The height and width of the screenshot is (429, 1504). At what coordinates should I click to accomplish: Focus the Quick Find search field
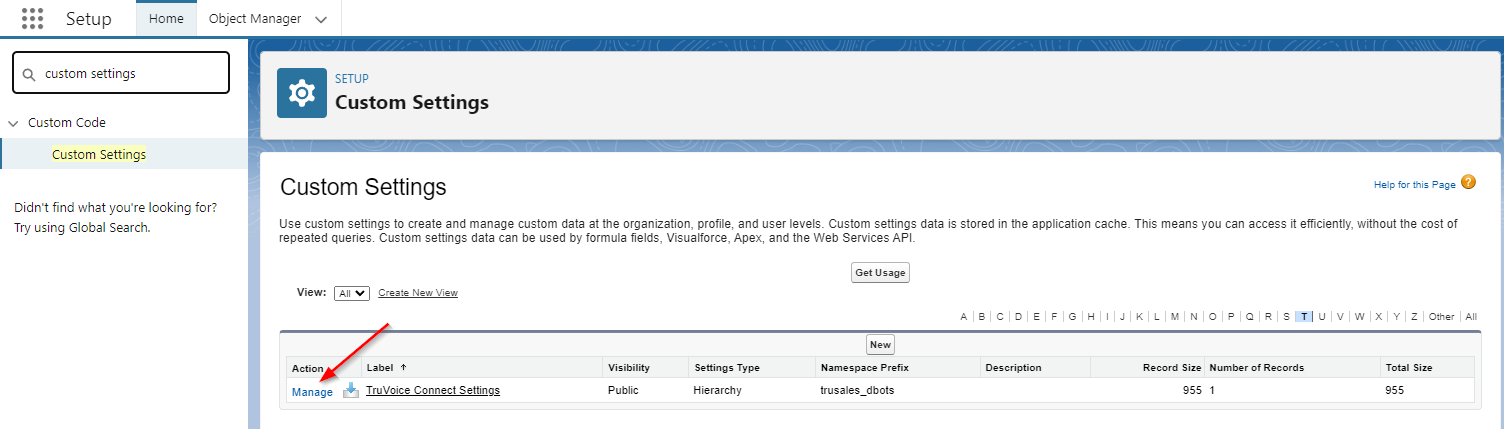pos(121,73)
